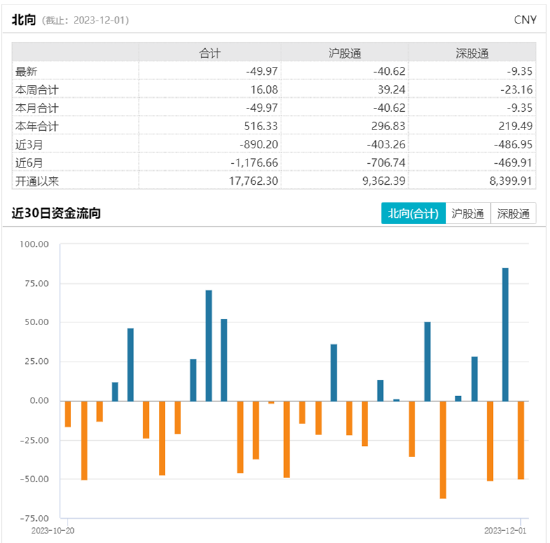The image size is (550, 543).
Task: Click the value 516.33
Action: pos(261,126)
